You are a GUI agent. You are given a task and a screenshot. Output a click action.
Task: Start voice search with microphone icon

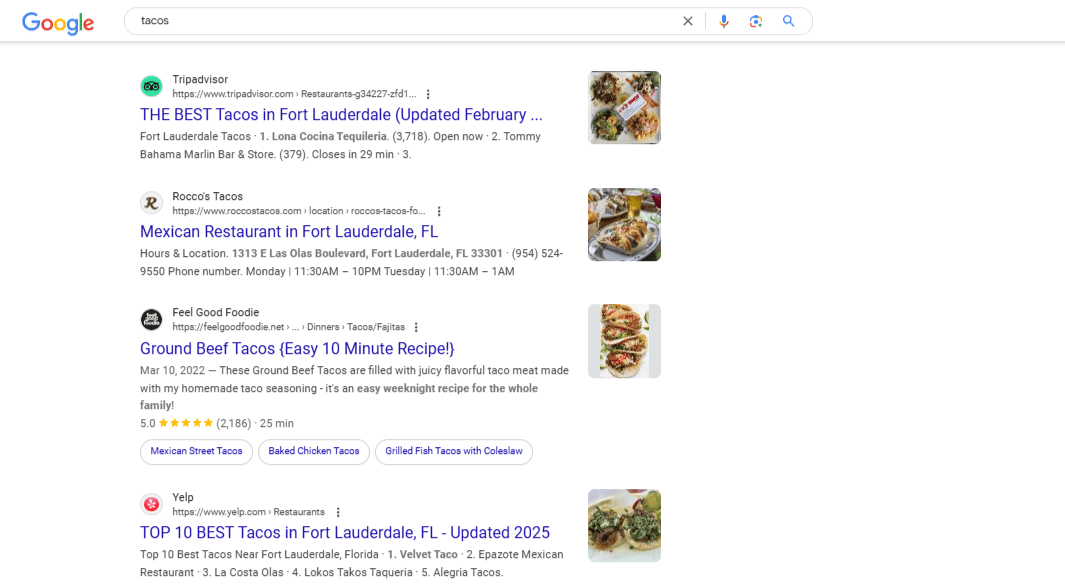[723, 21]
